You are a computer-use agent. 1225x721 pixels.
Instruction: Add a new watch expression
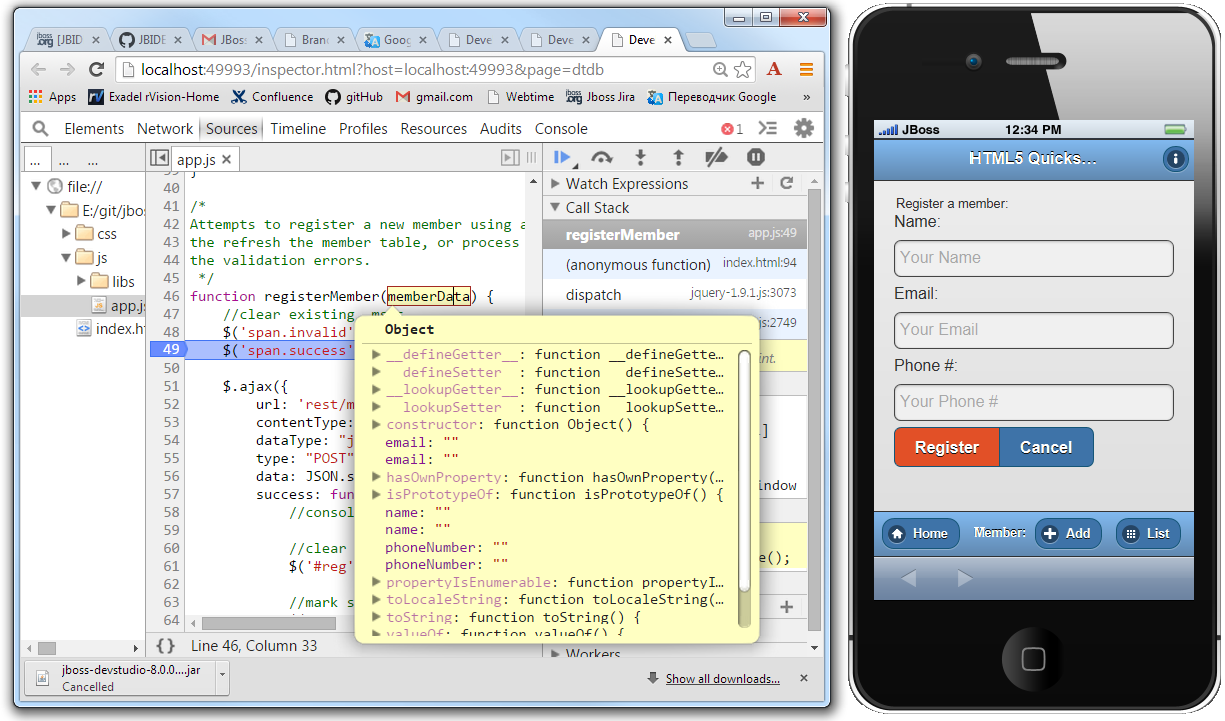tap(757, 183)
